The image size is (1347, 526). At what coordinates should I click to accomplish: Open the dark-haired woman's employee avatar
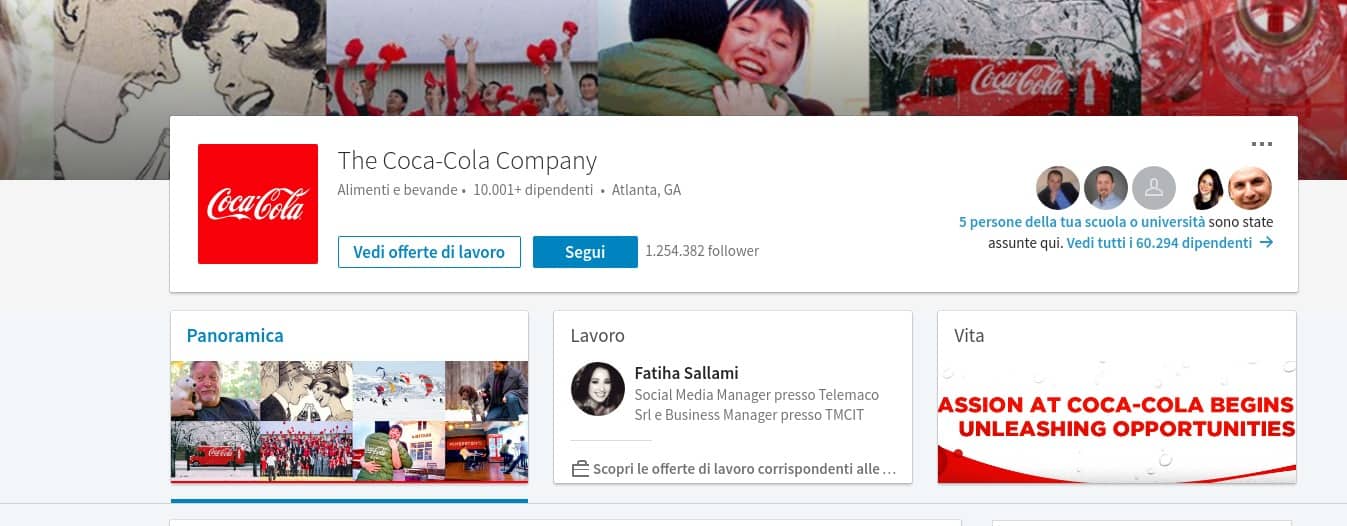click(1206, 188)
